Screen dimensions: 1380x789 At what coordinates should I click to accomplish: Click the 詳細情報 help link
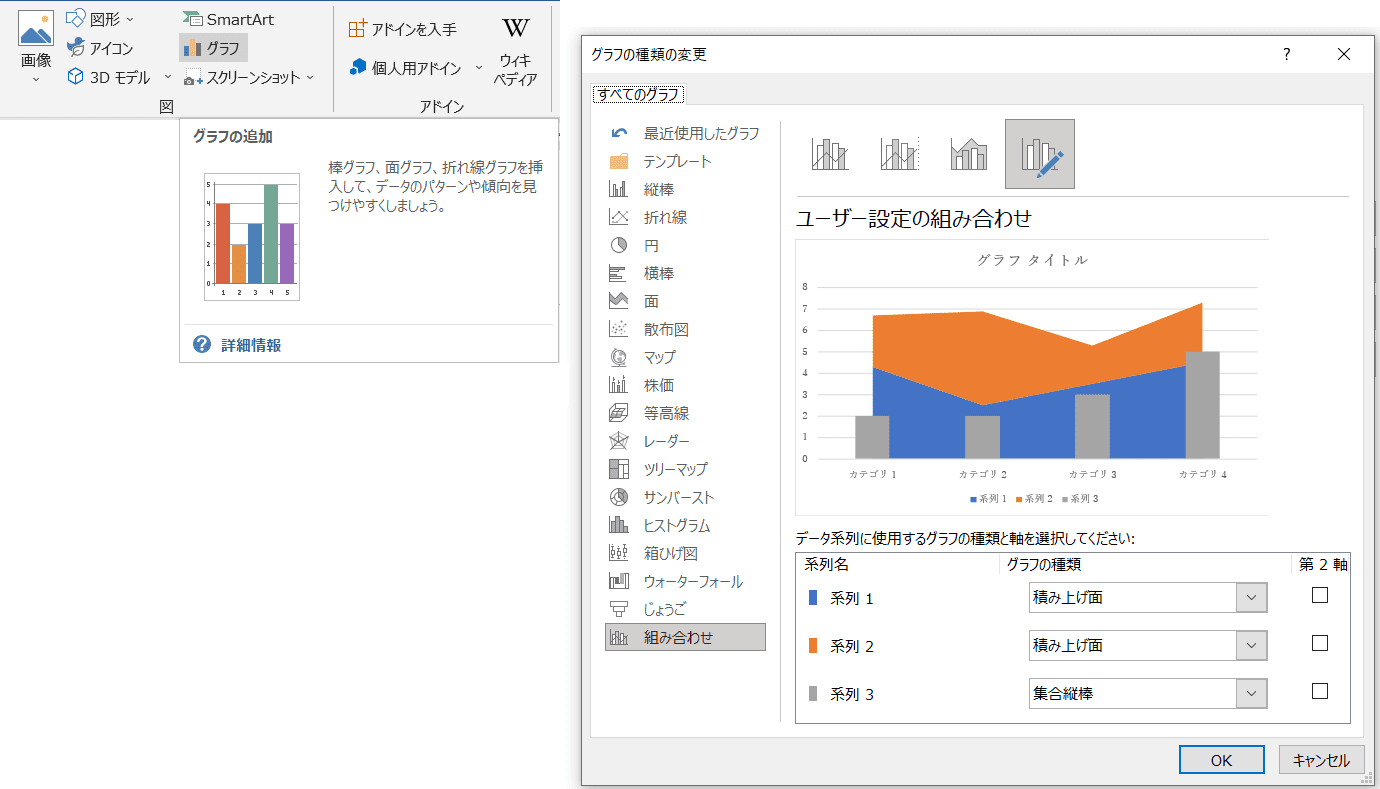click(x=250, y=345)
